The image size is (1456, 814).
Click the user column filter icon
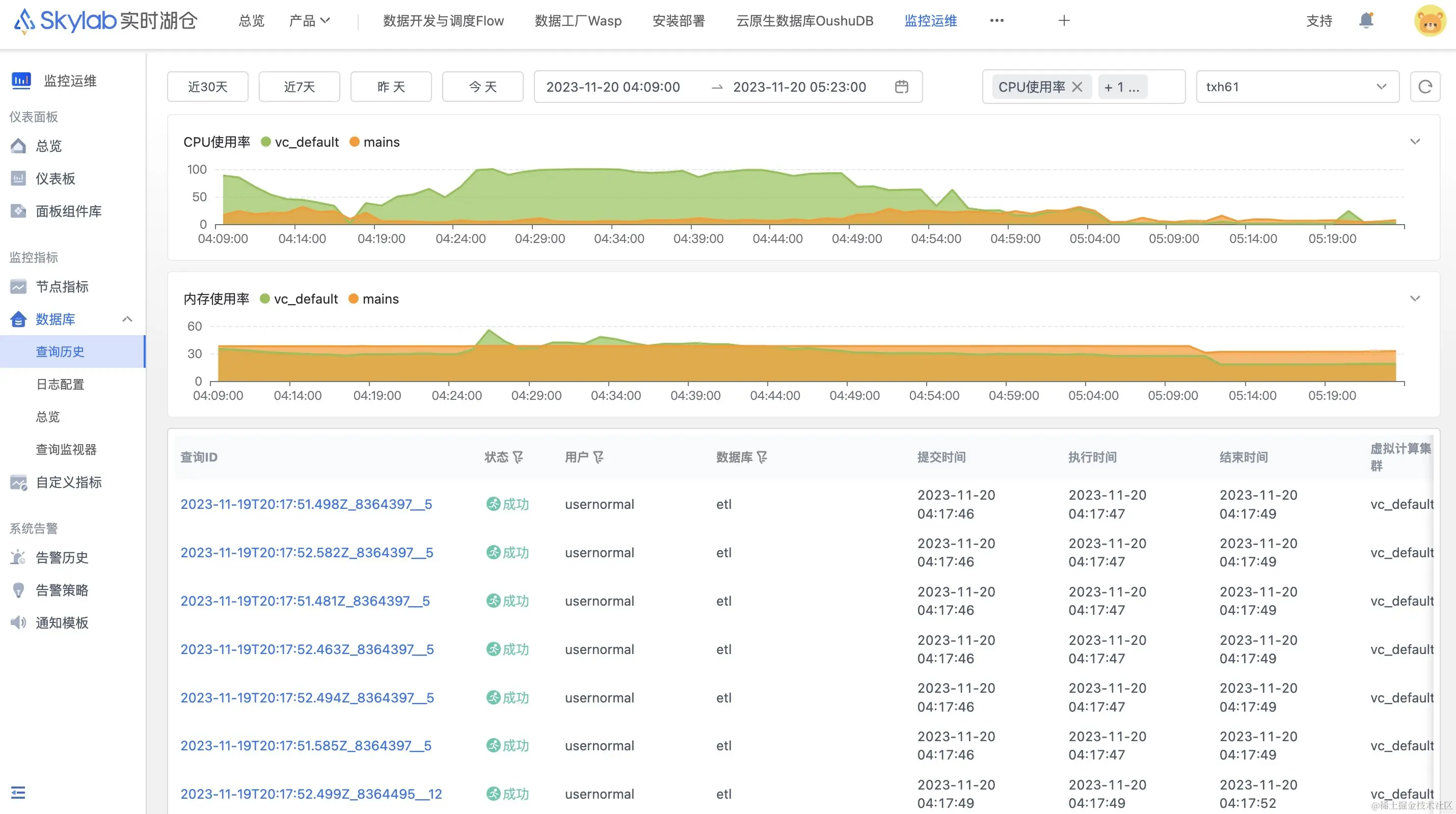click(599, 457)
